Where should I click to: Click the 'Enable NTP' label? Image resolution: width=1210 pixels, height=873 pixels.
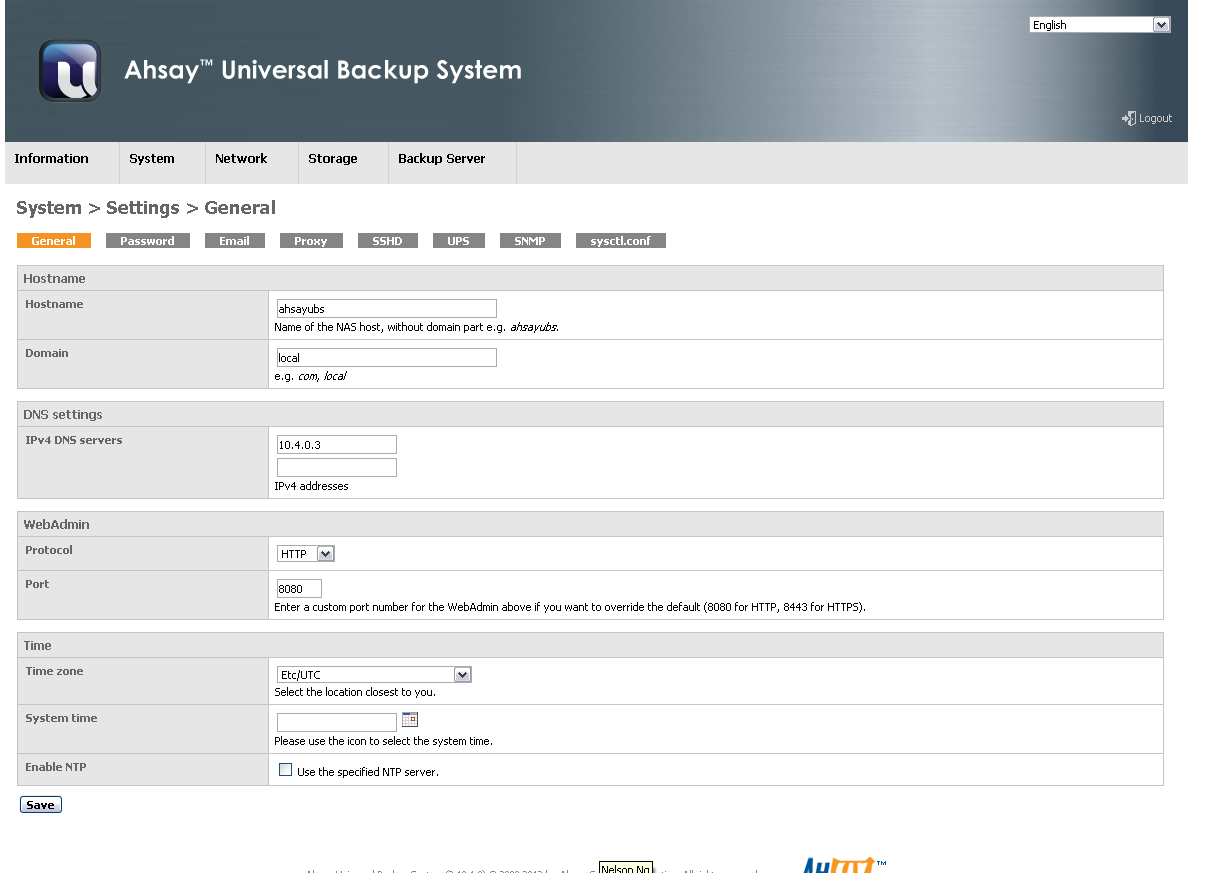coord(56,767)
